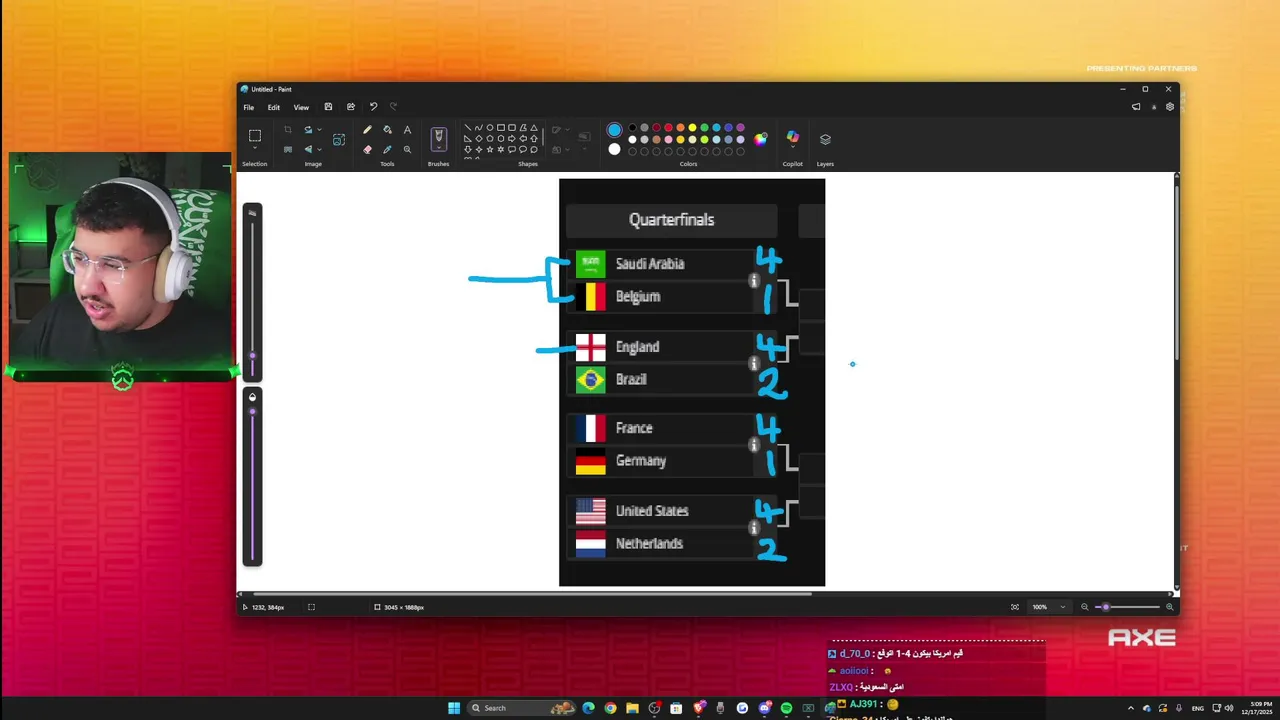Click the zoom slider in status bar
Screen dimensions: 1280x720
[x=1127, y=607]
